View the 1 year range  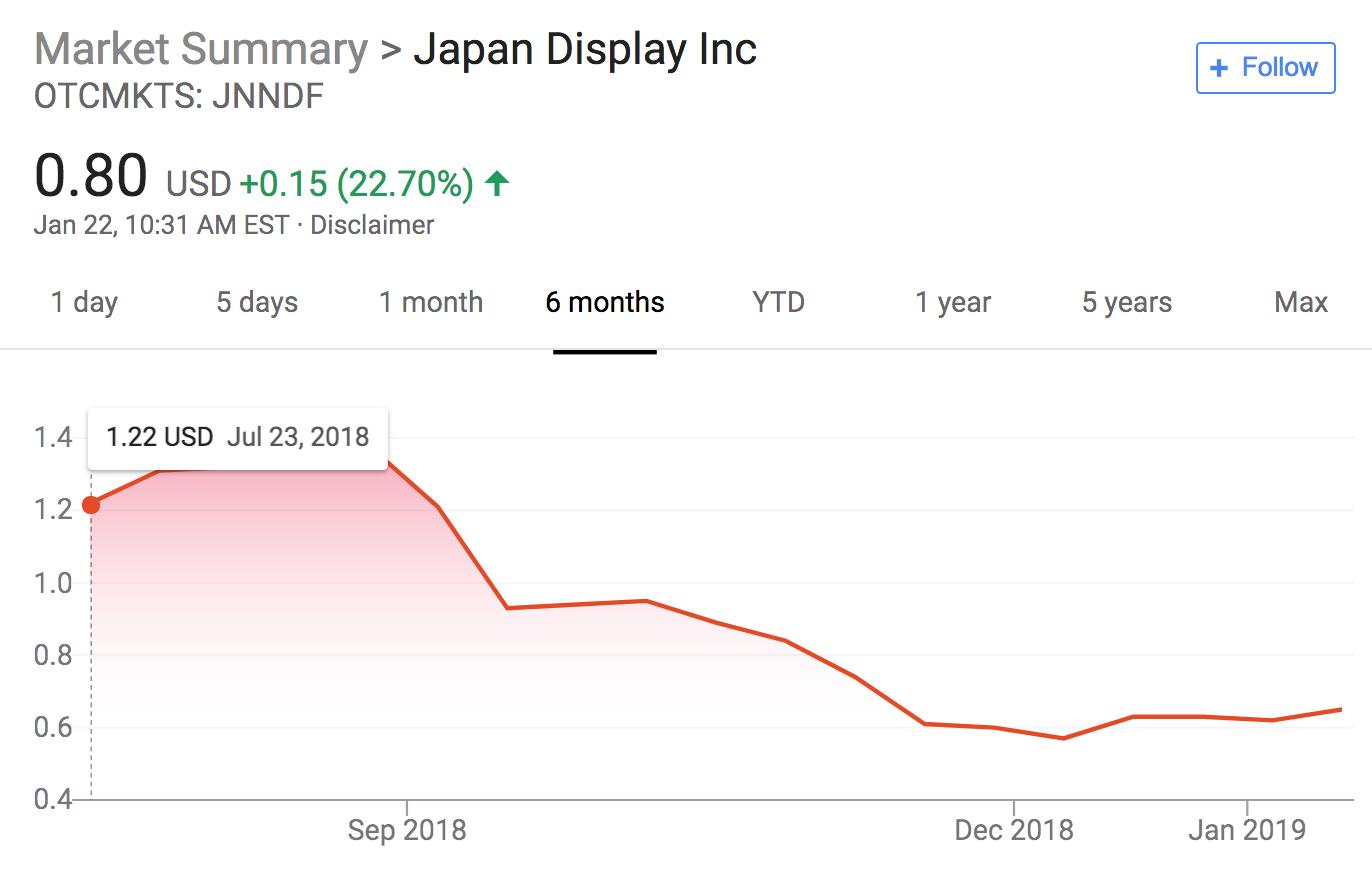(x=952, y=302)
